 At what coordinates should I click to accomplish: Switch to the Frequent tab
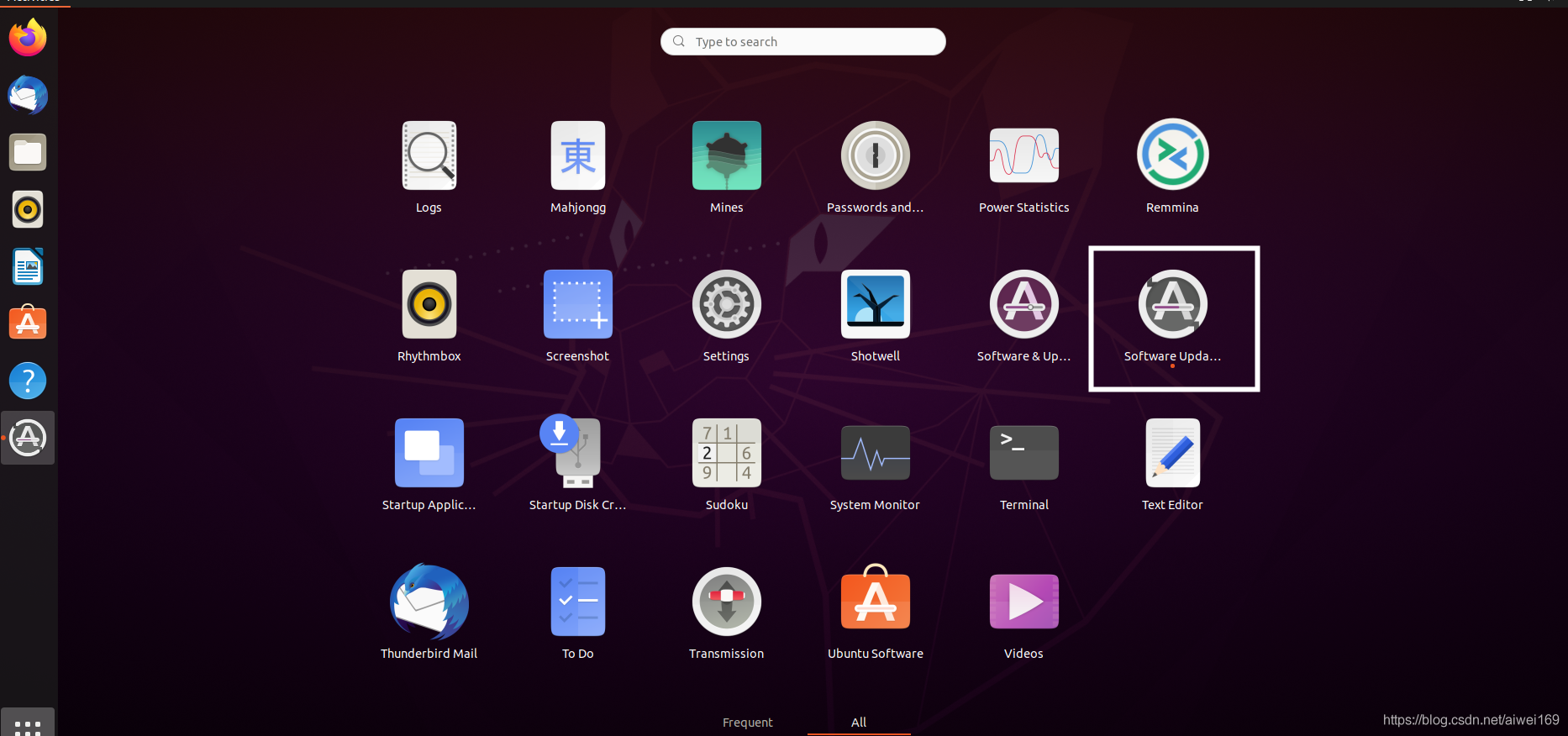click(x=748, y=723)
